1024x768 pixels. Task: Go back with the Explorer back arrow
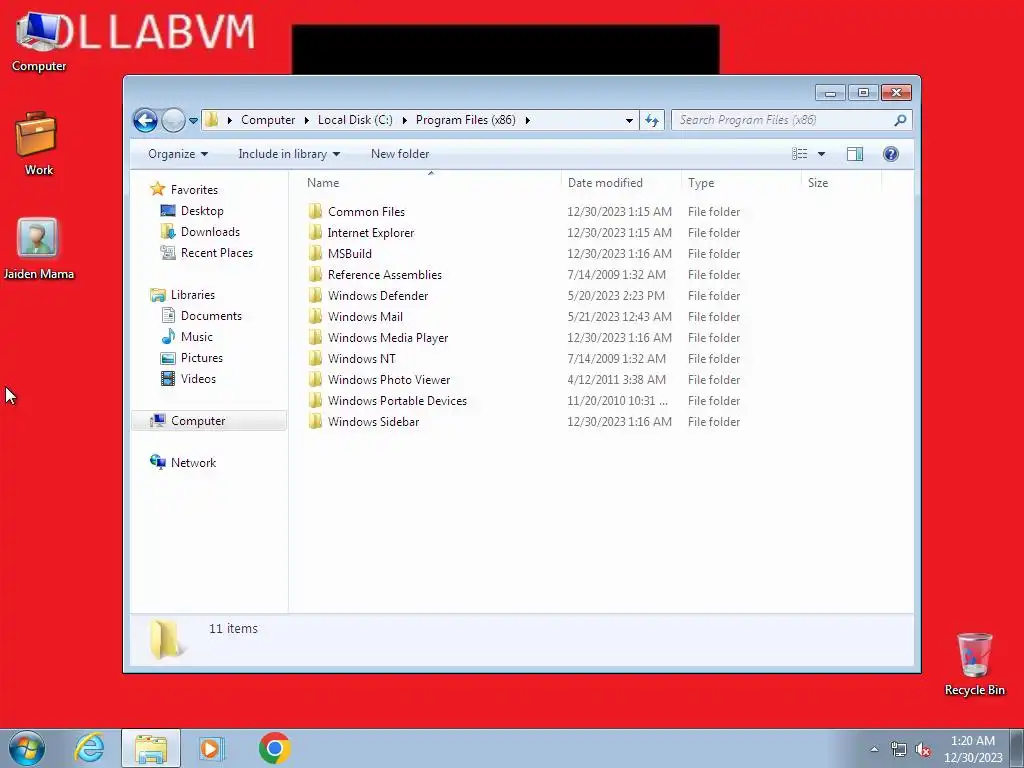click(145, 120)
